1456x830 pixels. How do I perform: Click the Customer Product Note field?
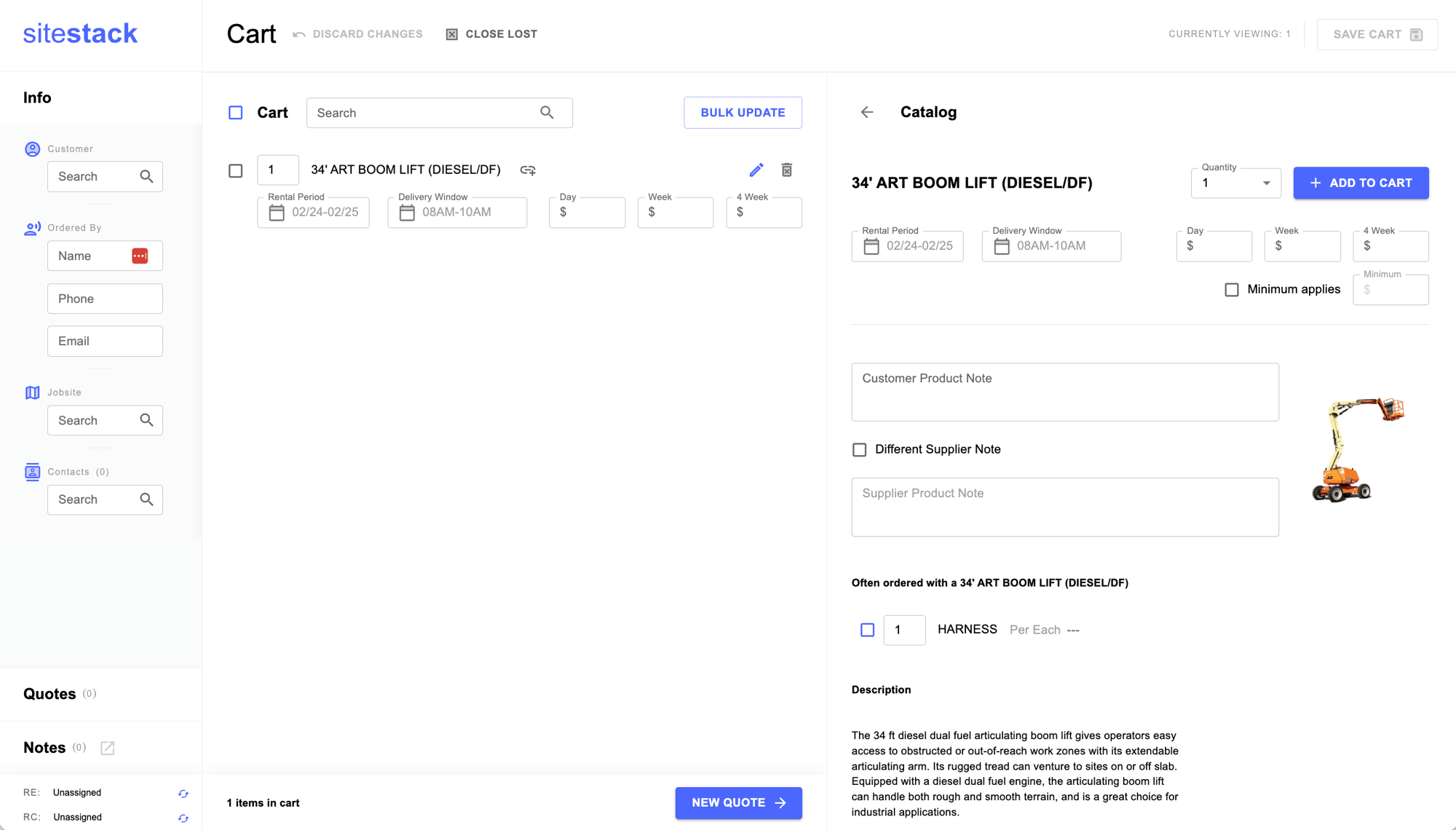click(1065, 392)
